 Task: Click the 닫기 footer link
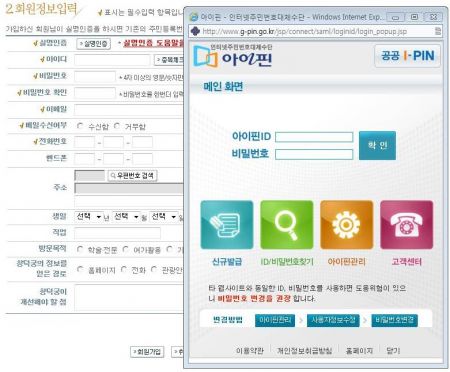coord(393,351)
